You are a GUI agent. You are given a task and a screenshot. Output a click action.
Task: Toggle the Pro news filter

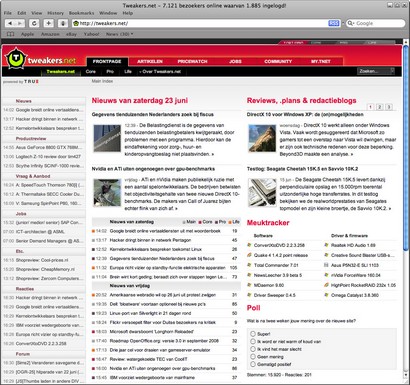(220, 222)
